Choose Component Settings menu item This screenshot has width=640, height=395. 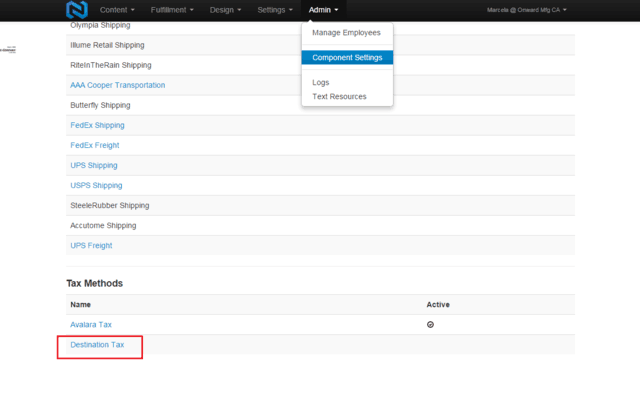[x=347, y=58]
